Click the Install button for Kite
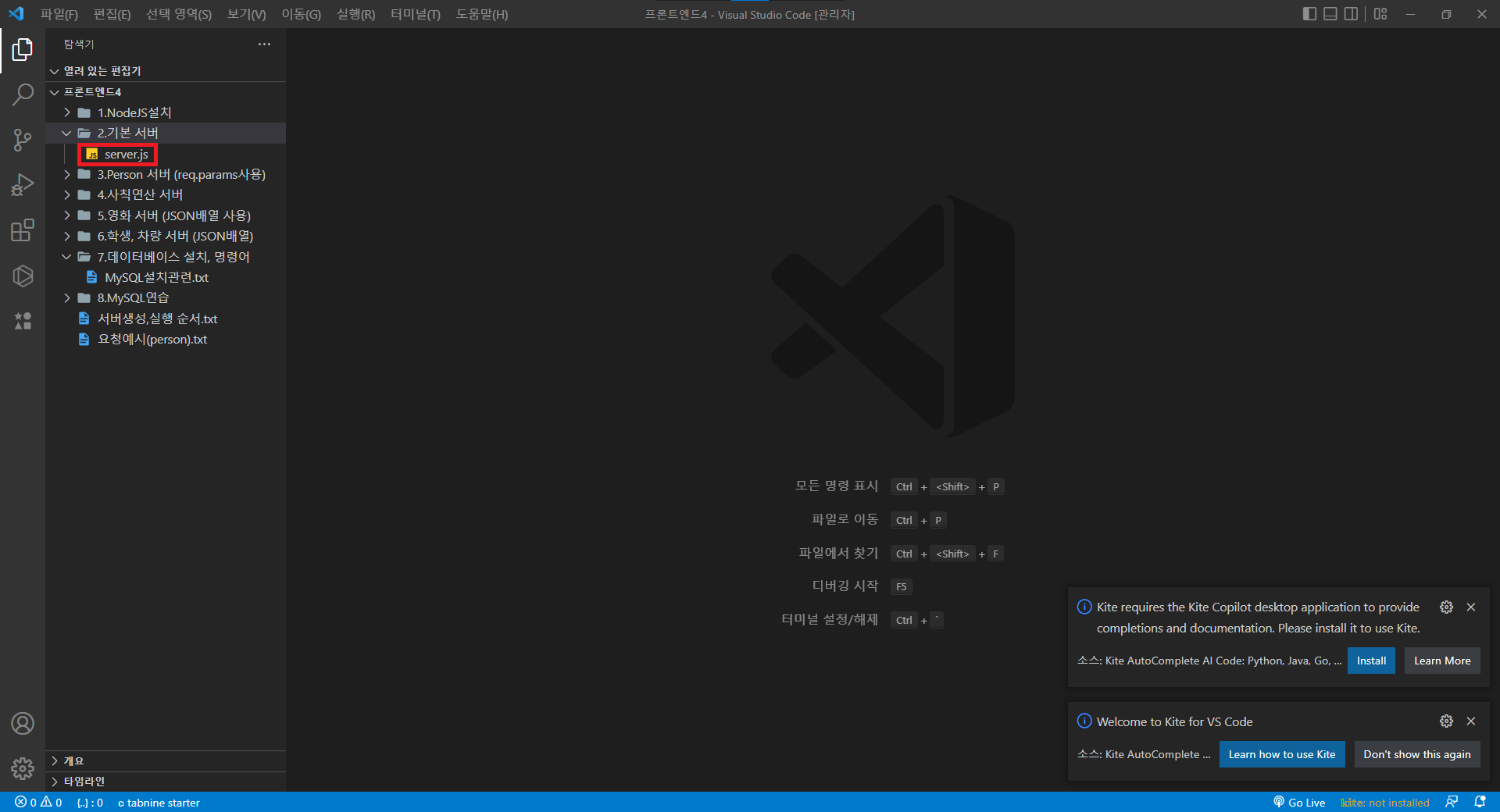Viewport: 1500px width, 812px height. pos(1371,661)
